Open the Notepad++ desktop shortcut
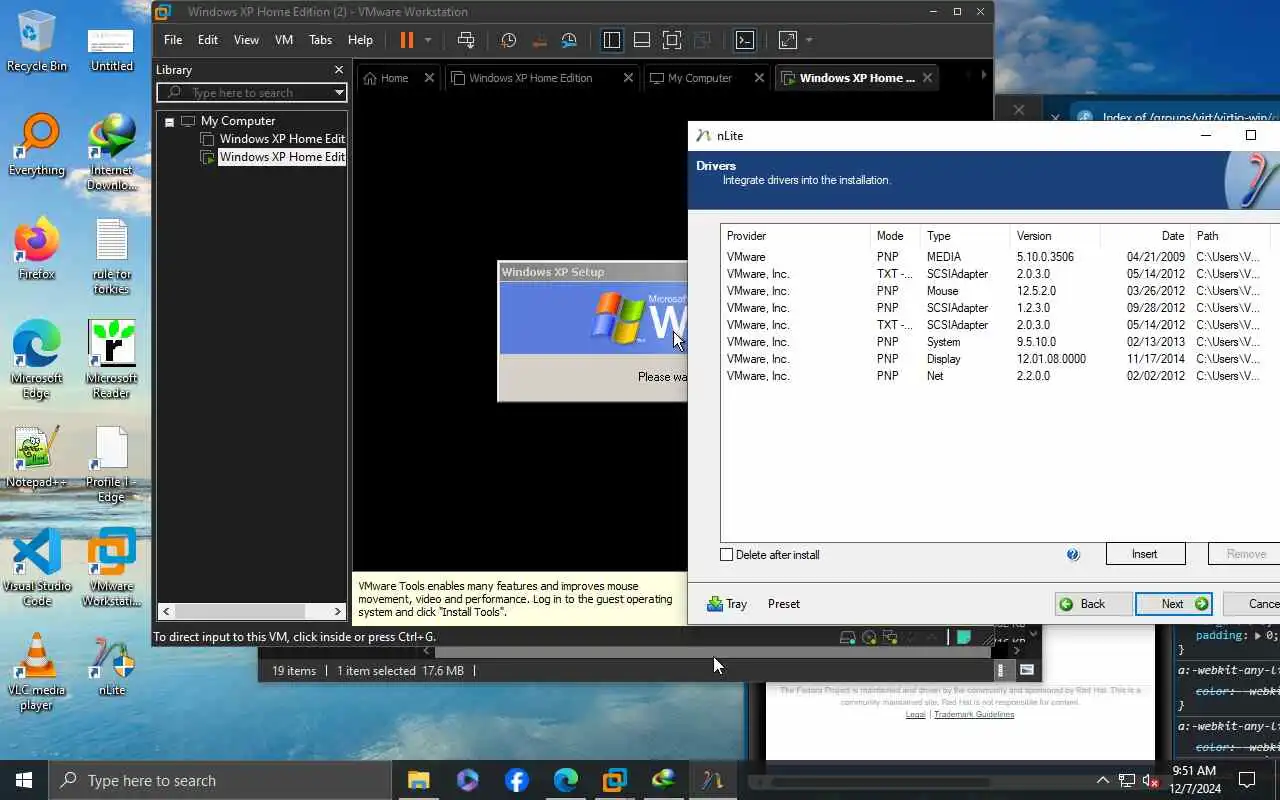Screen dimensions: 1280x800 [x=37, y=457]
